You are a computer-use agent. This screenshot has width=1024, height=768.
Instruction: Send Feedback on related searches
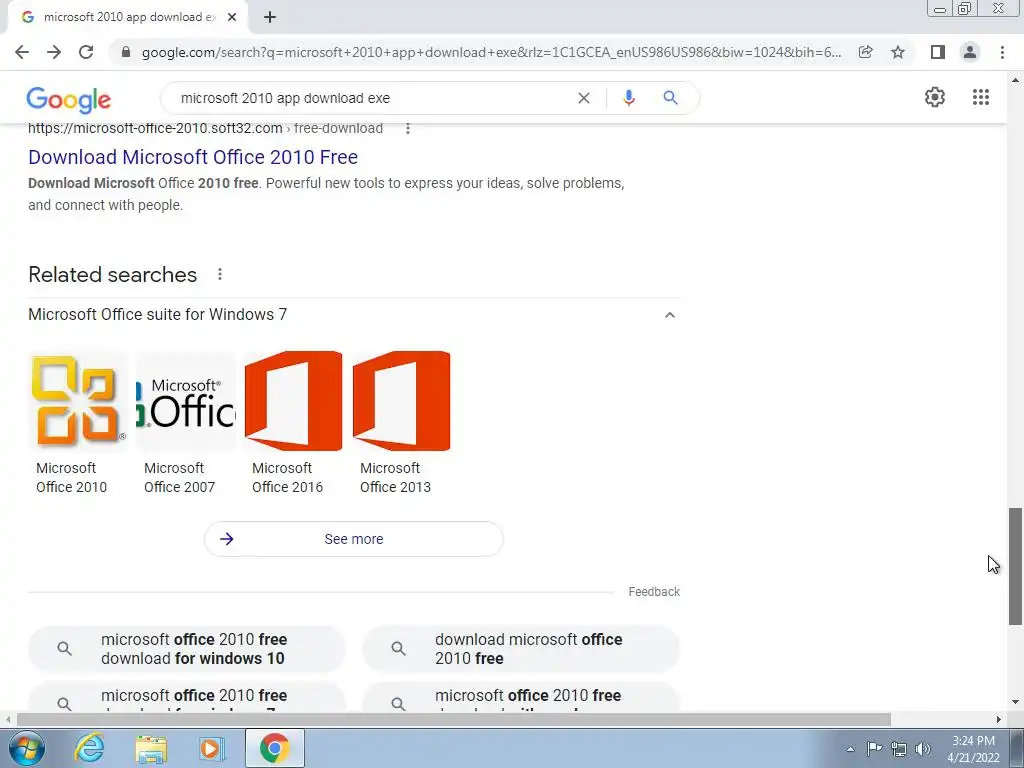pyautogui.click(x=654, y=592)
